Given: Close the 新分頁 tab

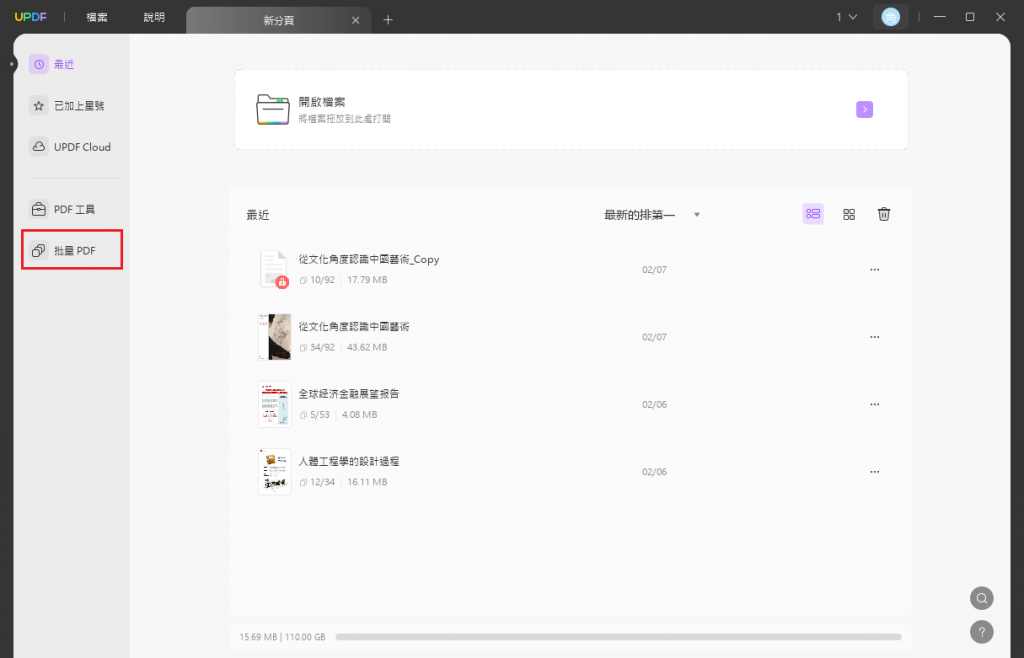Looking at the screenshot, I should pos(355,20).
